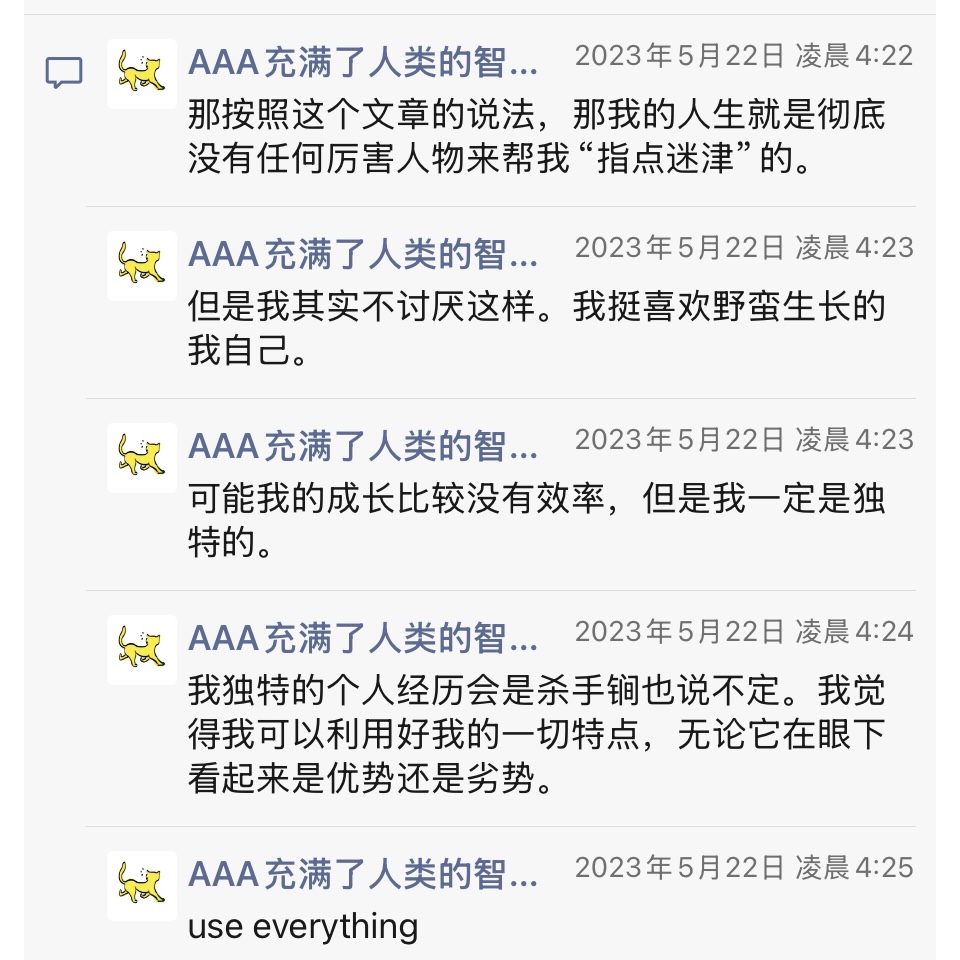The image size is (960, 960).
Task: Open the cat avatar beside "use everything"
Action: pyautogui.click(x=141, y=885)
